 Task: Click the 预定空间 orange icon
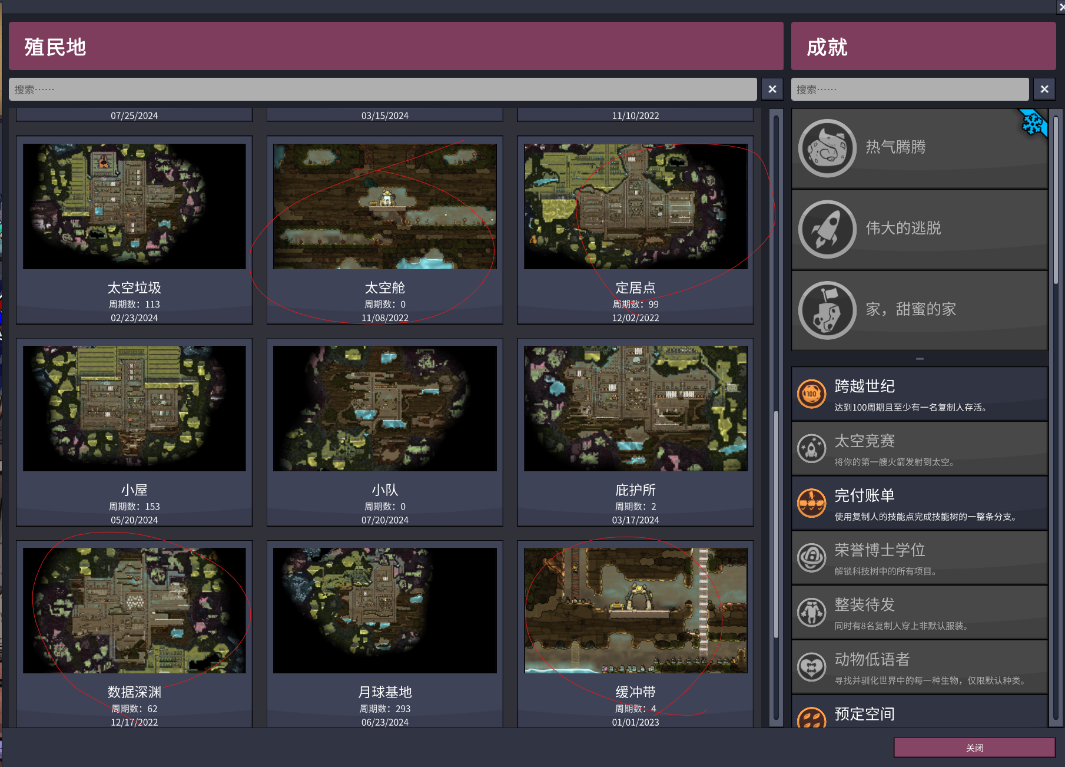point(811,717)
